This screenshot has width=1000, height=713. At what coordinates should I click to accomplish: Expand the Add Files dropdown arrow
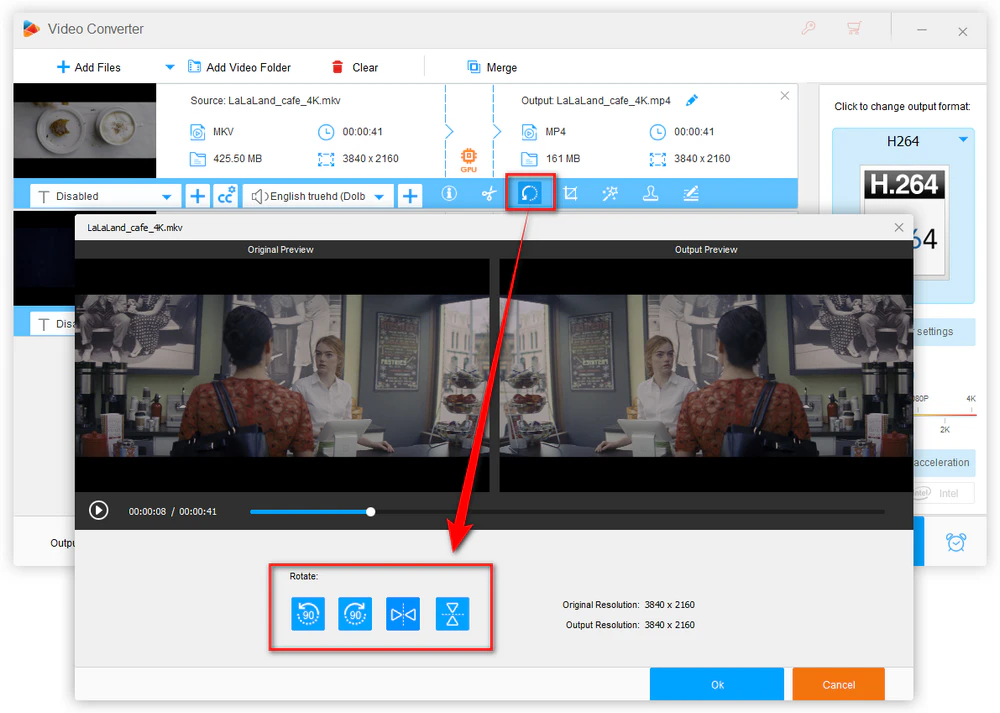[170, 67]
